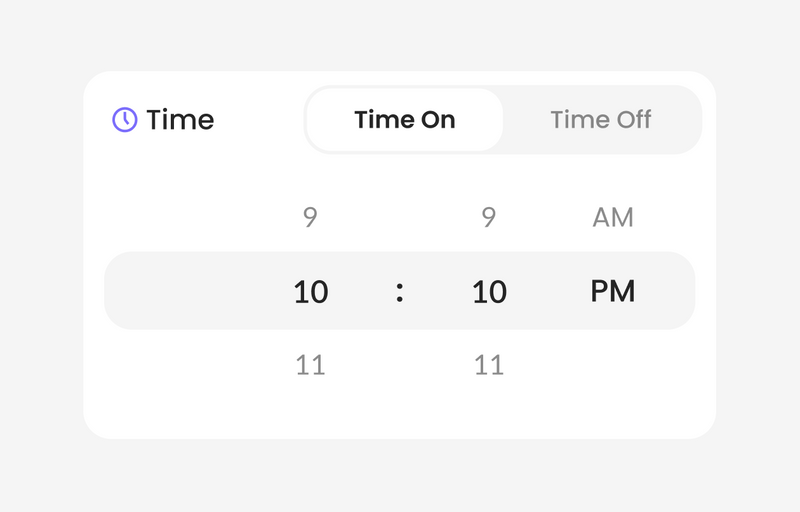Click the highlighted minute value 10
The height and width of the screenshot is (512, 800).
pos(489,292)
